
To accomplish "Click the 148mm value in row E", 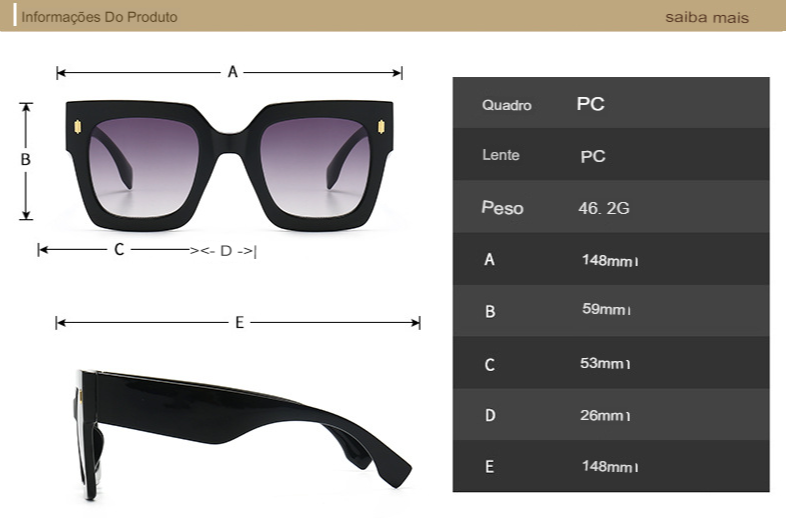I will click(x=608, y=467).
